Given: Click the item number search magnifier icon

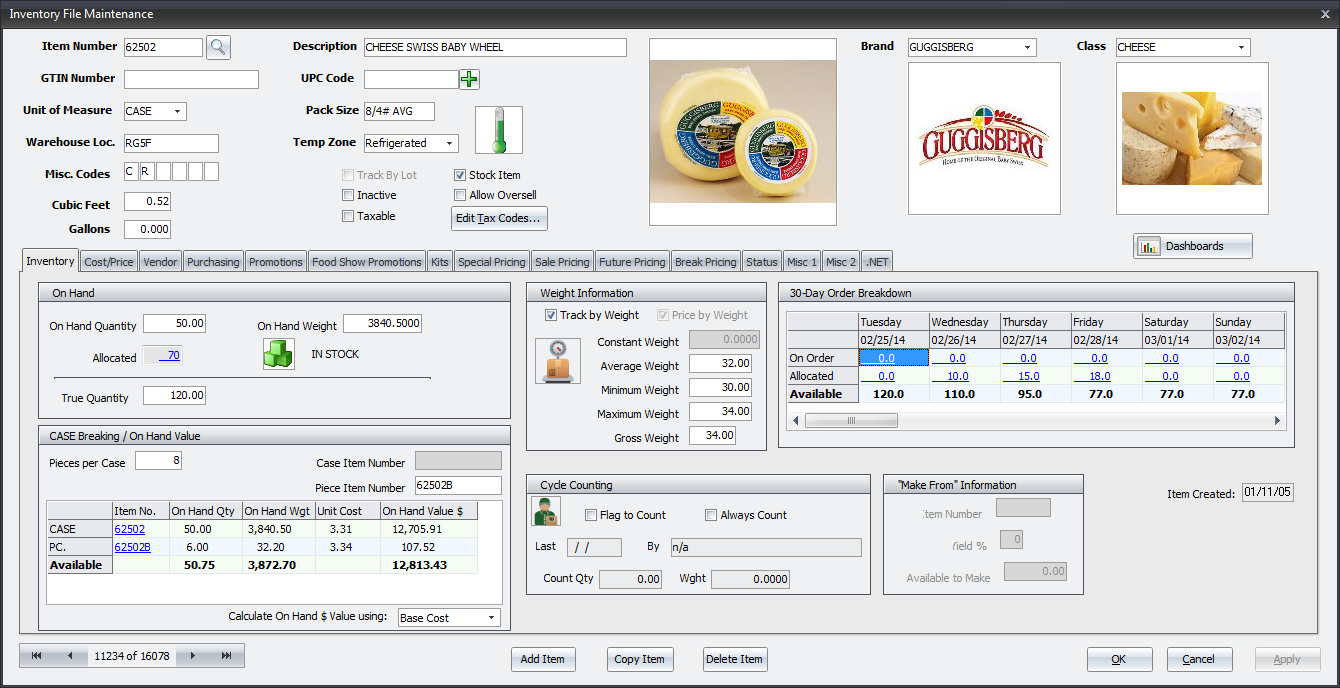Looking at the screenshot, I should [x=218, y=47].
